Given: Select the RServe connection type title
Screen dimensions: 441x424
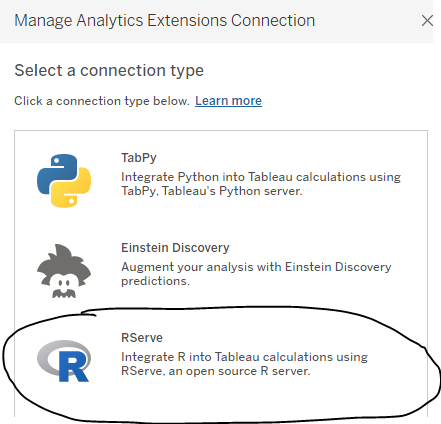Looking at the screenshot, I should click(x=142, y=338).
